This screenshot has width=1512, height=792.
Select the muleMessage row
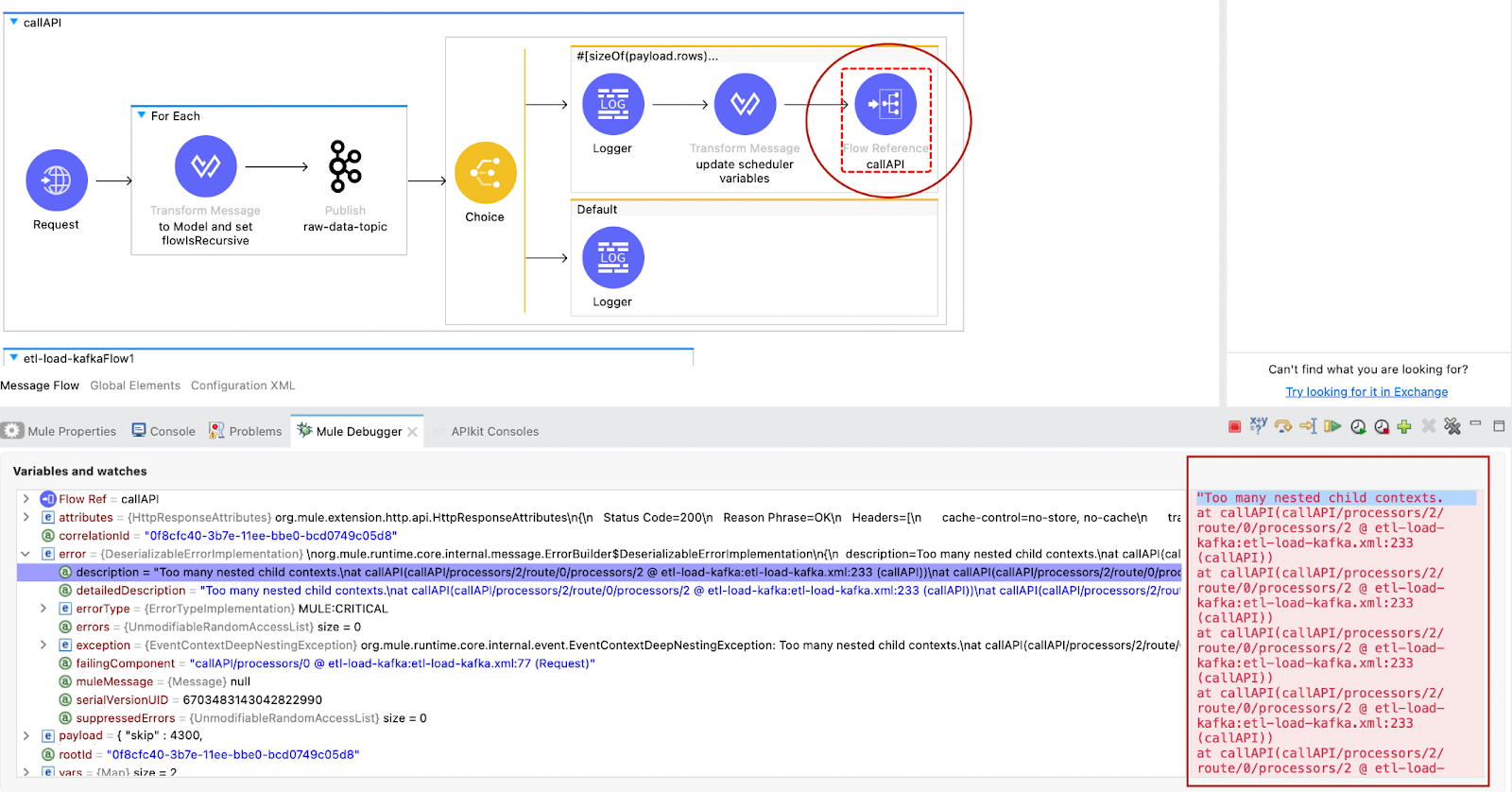[599, 681]
